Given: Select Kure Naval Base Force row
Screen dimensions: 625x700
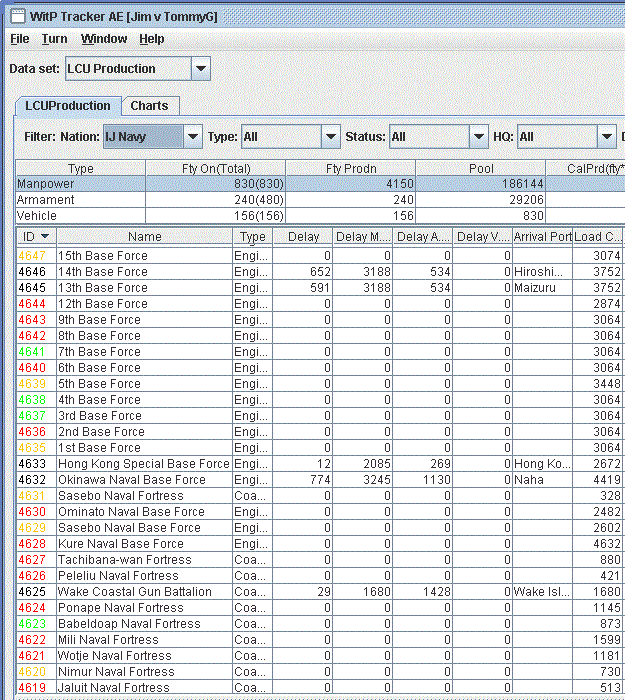Looking at the screenshot, I should tap(321, 544).
